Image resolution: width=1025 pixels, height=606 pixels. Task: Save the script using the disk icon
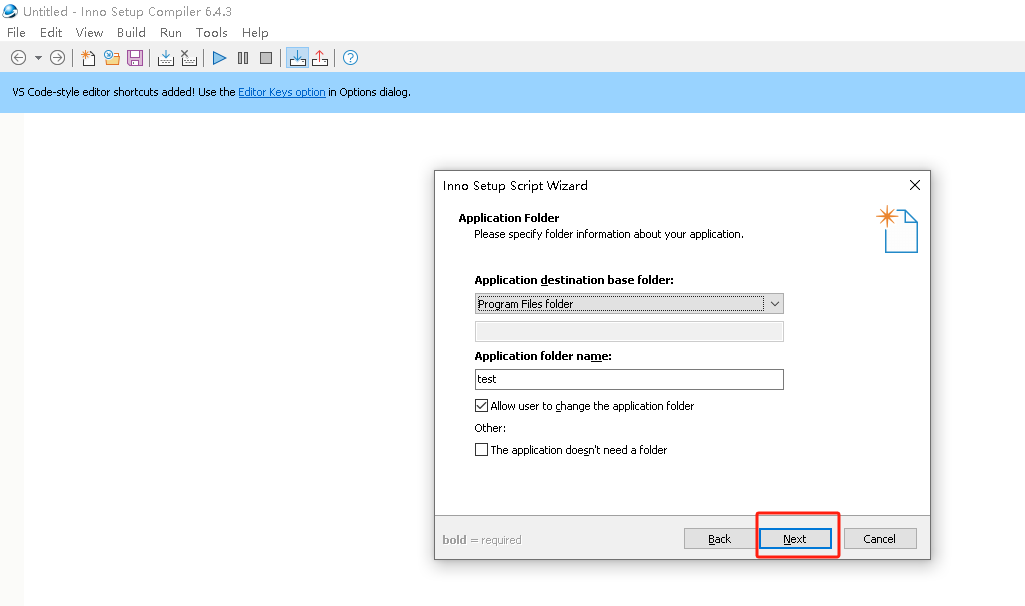(x=135, y=57)
